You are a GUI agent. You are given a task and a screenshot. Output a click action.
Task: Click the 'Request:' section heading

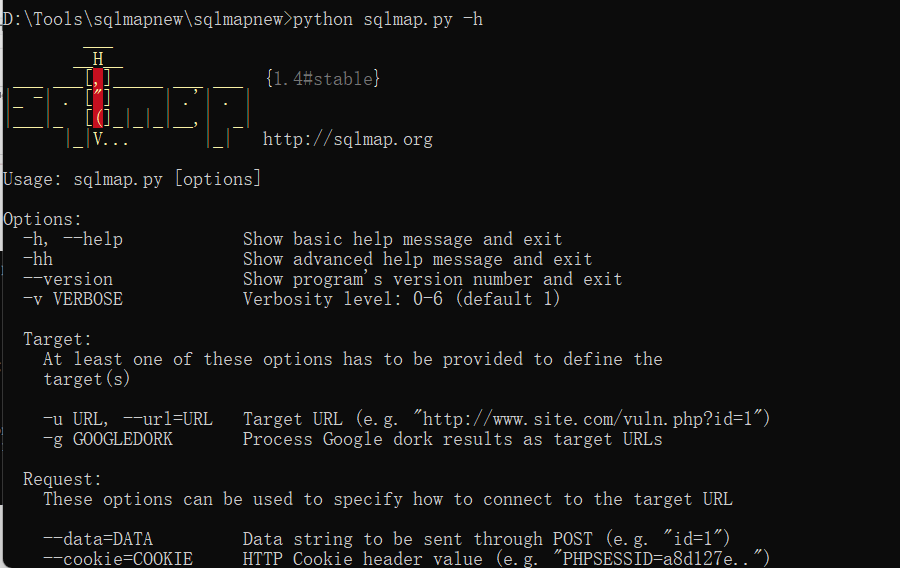63,479
